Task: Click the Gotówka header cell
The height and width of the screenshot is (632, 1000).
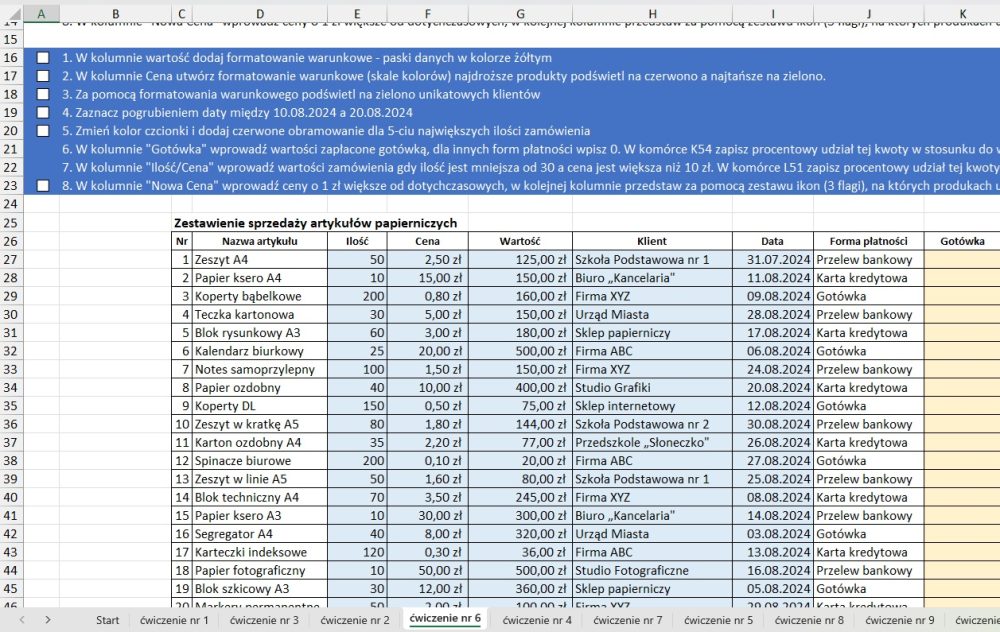Action: [962, 241]
